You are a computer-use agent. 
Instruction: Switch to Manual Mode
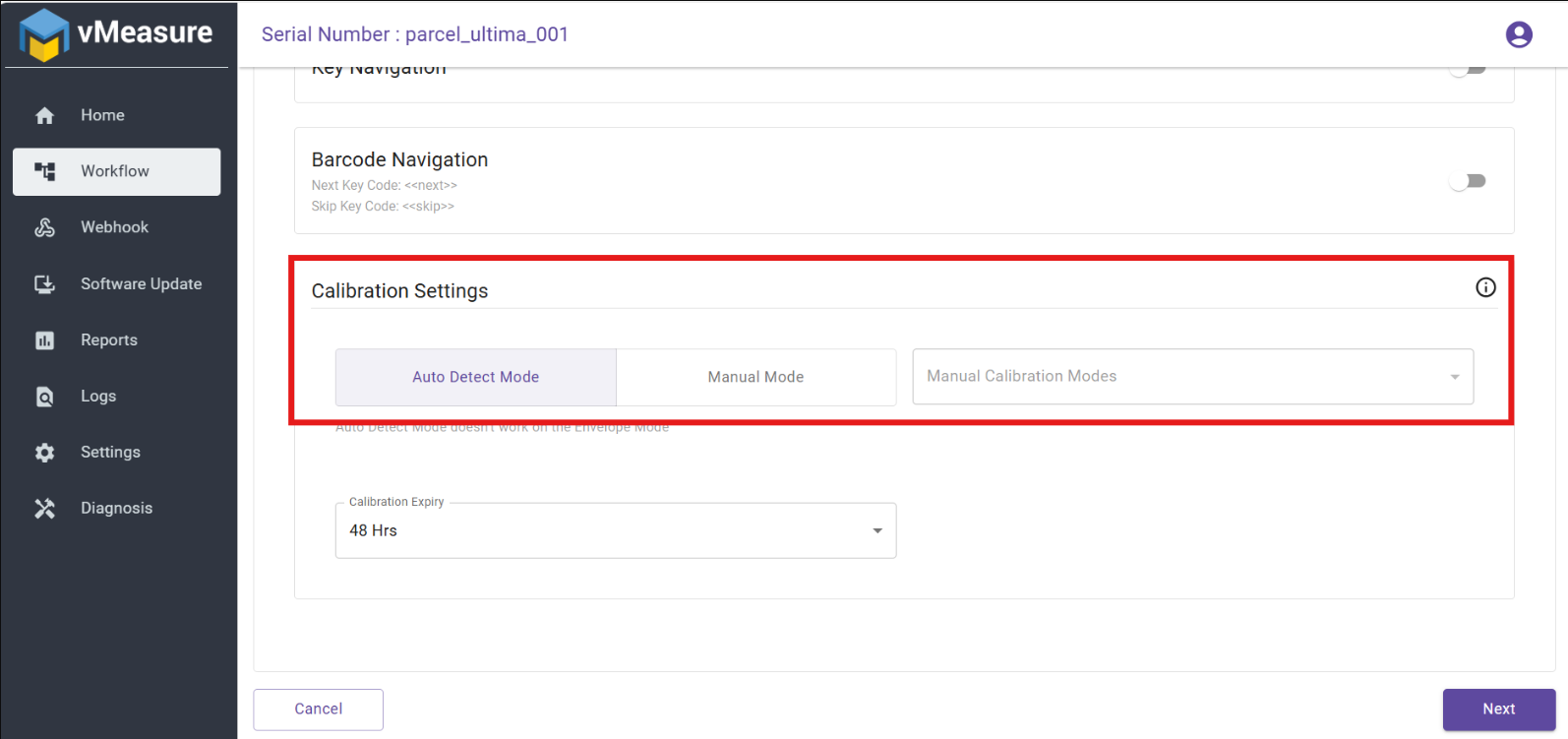click(x=755, y=377)
